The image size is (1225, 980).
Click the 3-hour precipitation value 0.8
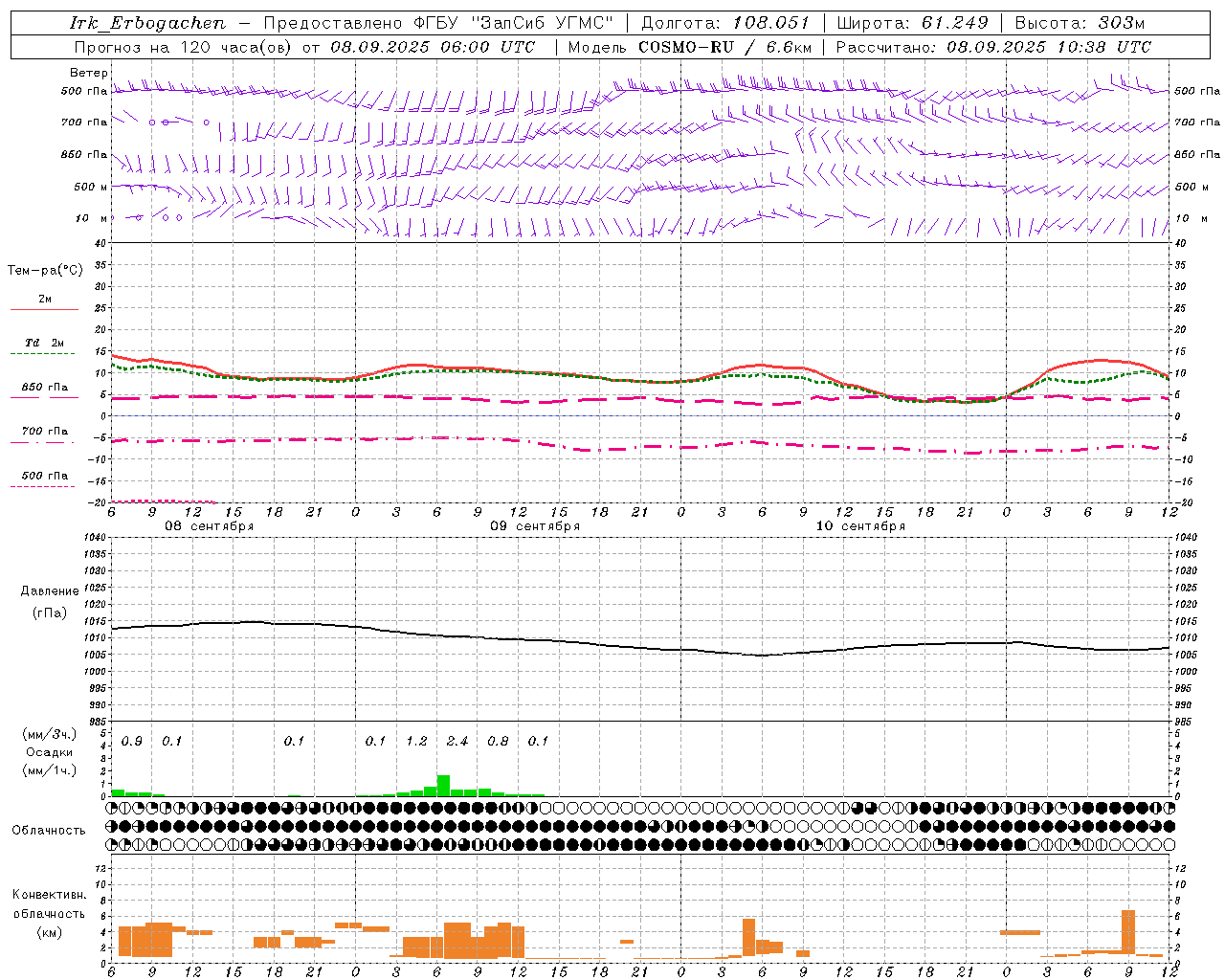coord(498,742)
